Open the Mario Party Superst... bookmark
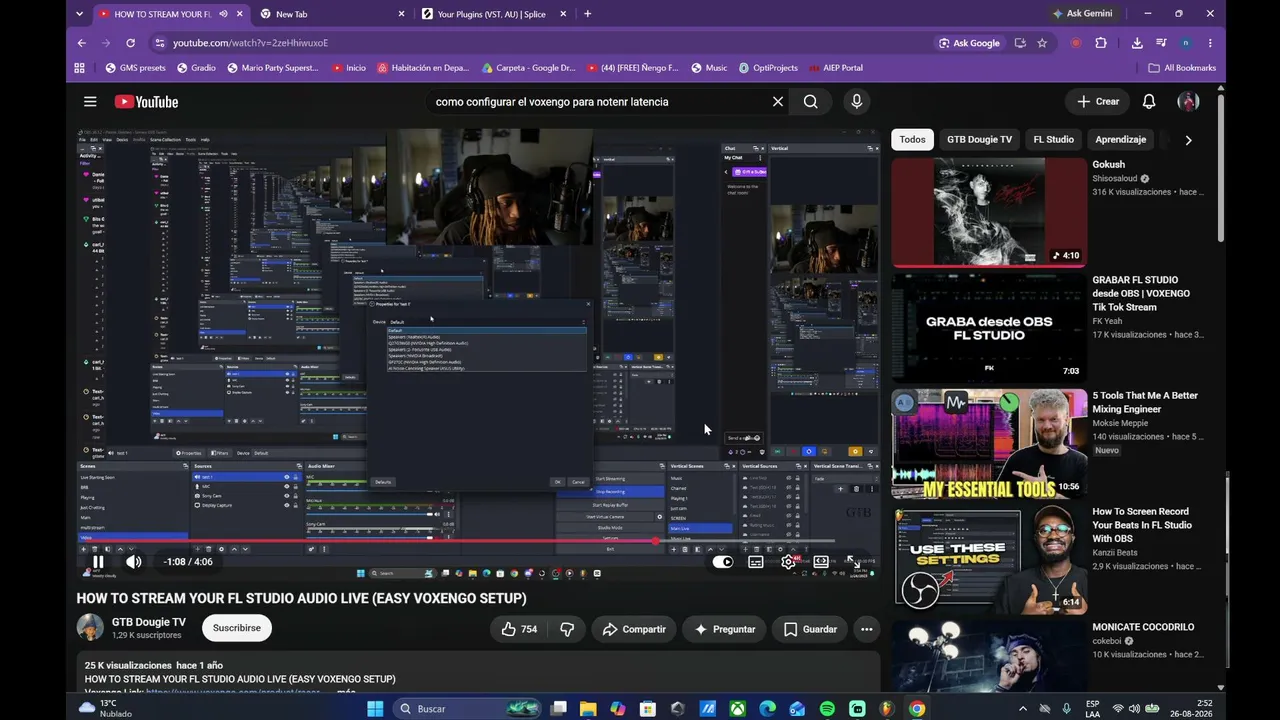This screenshot has width=1280, height=720. (273, 68)
